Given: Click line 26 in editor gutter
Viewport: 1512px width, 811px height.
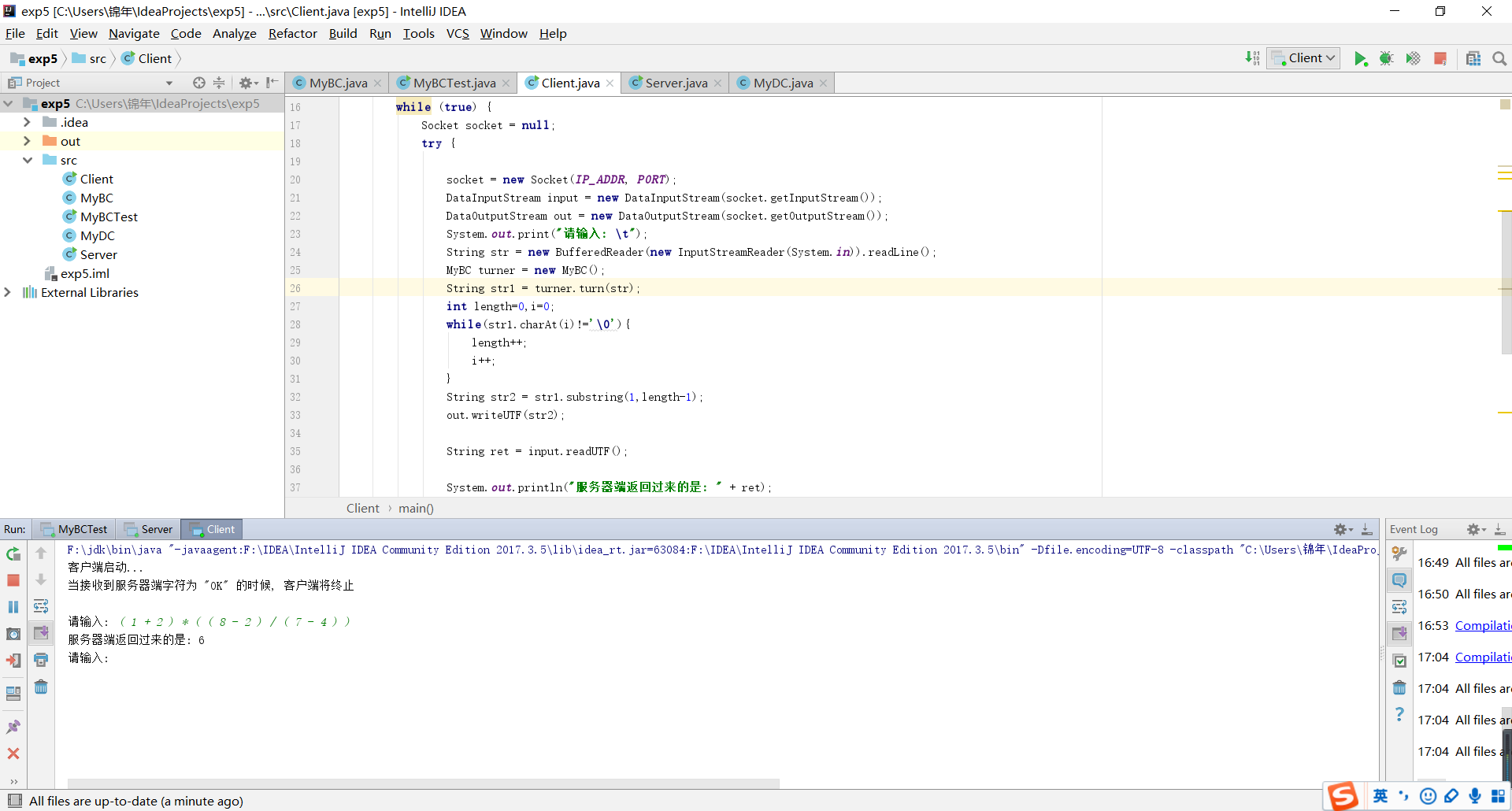Looking at the screenshot, I should click(x=295, y=288).
